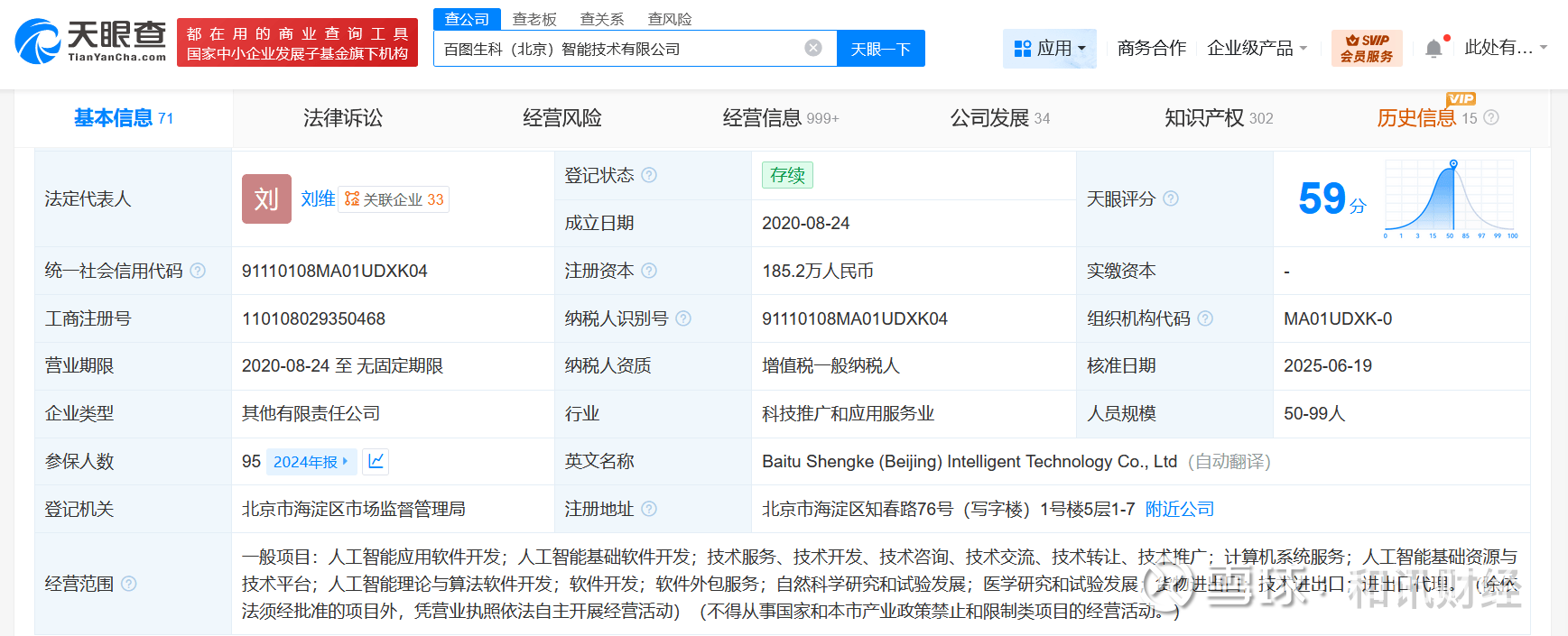1568x636 pixels.
Task: Click help icon beside 天眼评分
Action: (x=1171, y=198)
